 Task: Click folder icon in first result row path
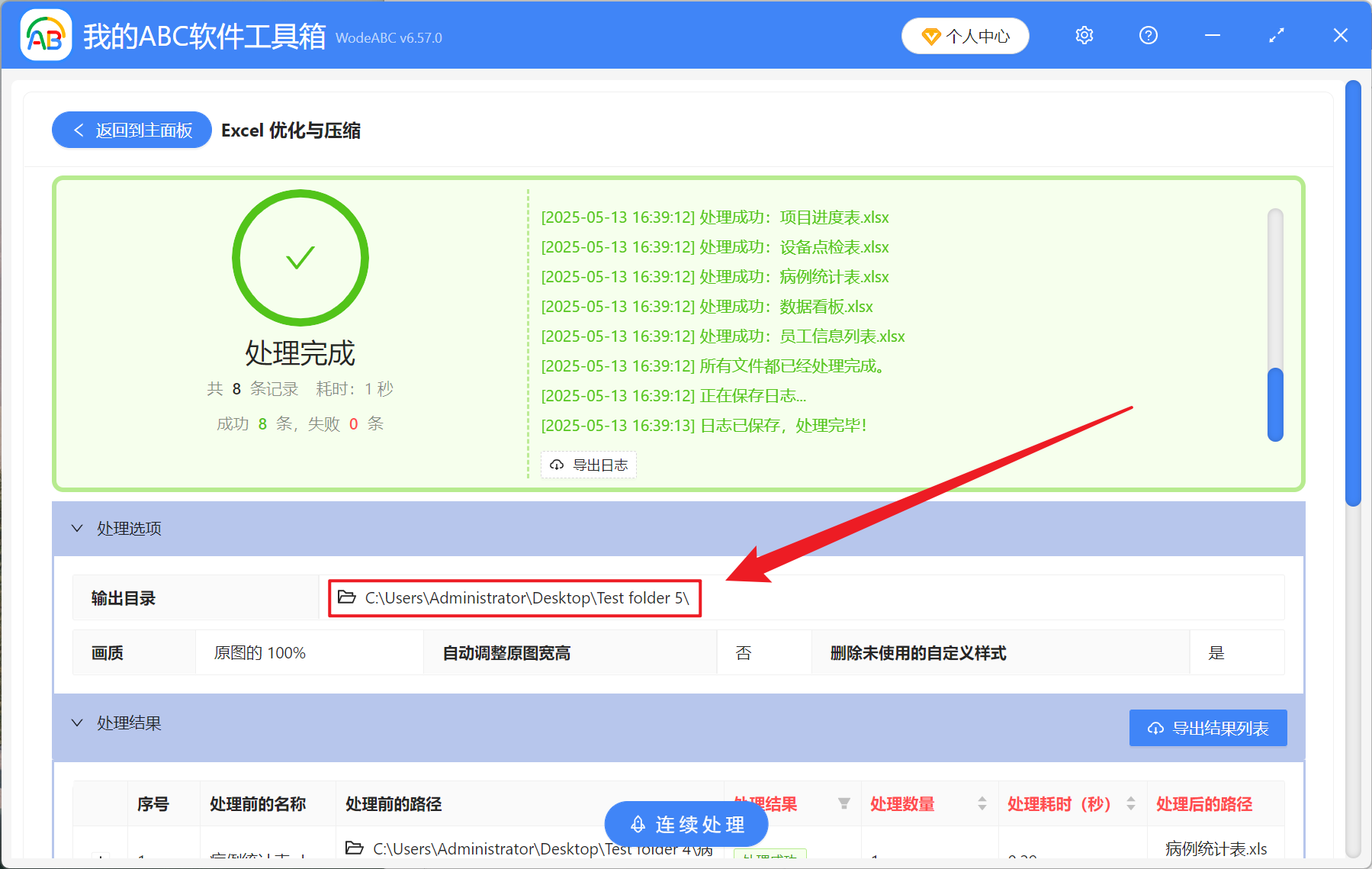pos(354,848)
